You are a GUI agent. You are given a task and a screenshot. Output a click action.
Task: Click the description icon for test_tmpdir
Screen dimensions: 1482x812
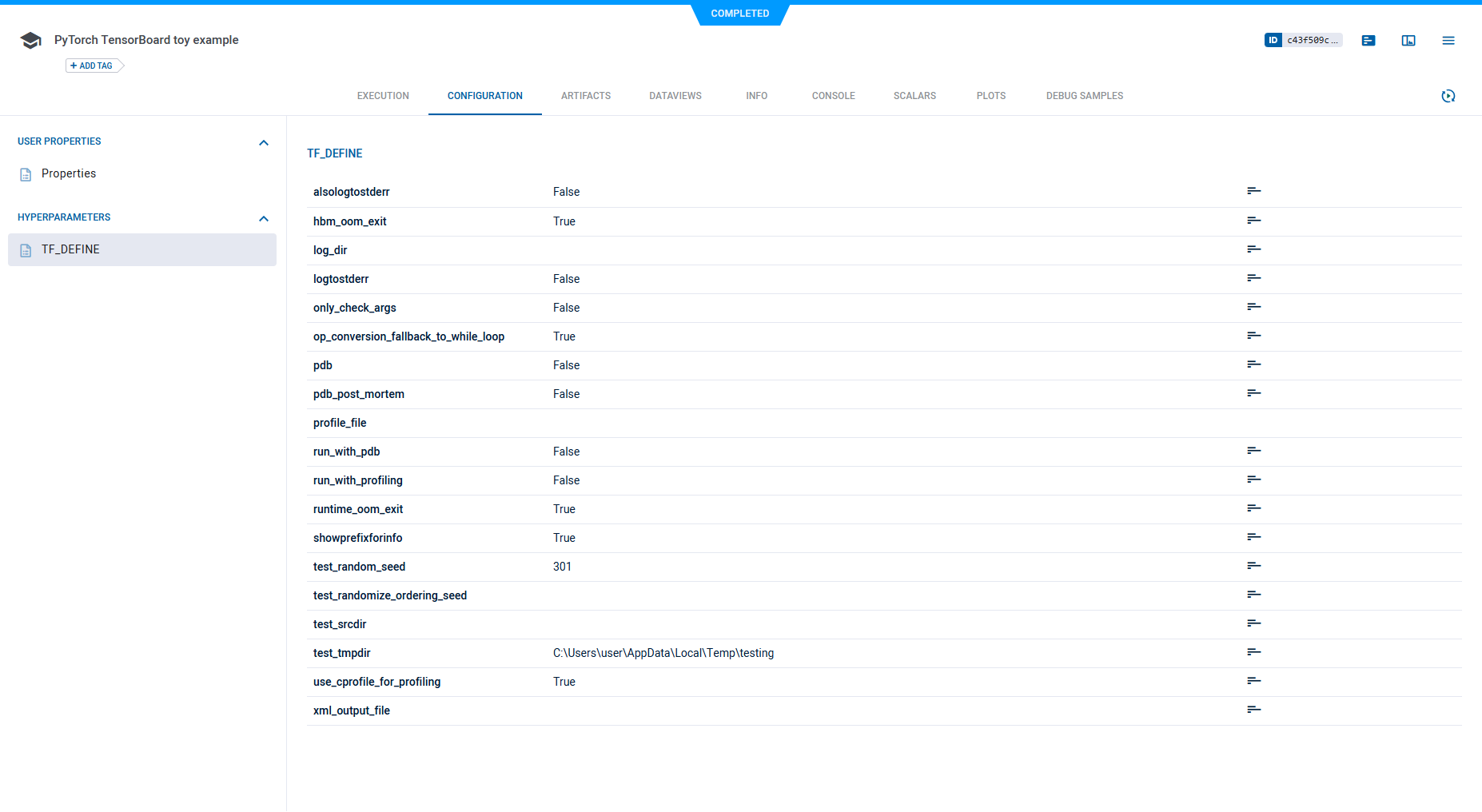point(1253,652)
